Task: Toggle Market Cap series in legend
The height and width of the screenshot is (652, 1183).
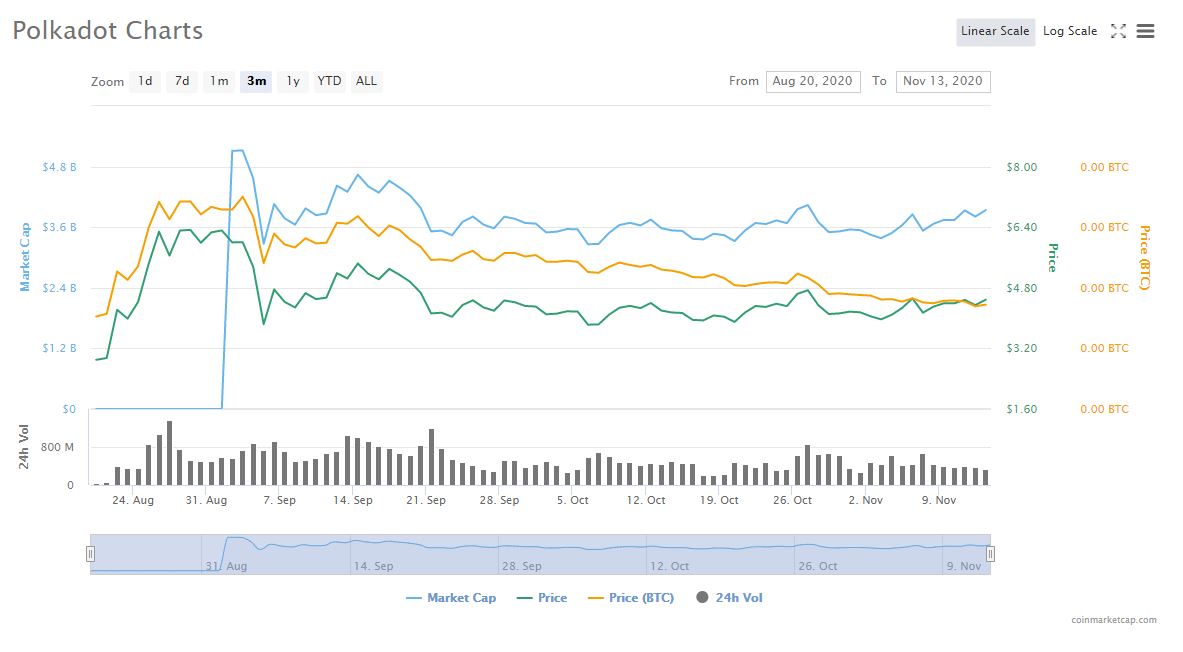Action: tap(451, 598)
